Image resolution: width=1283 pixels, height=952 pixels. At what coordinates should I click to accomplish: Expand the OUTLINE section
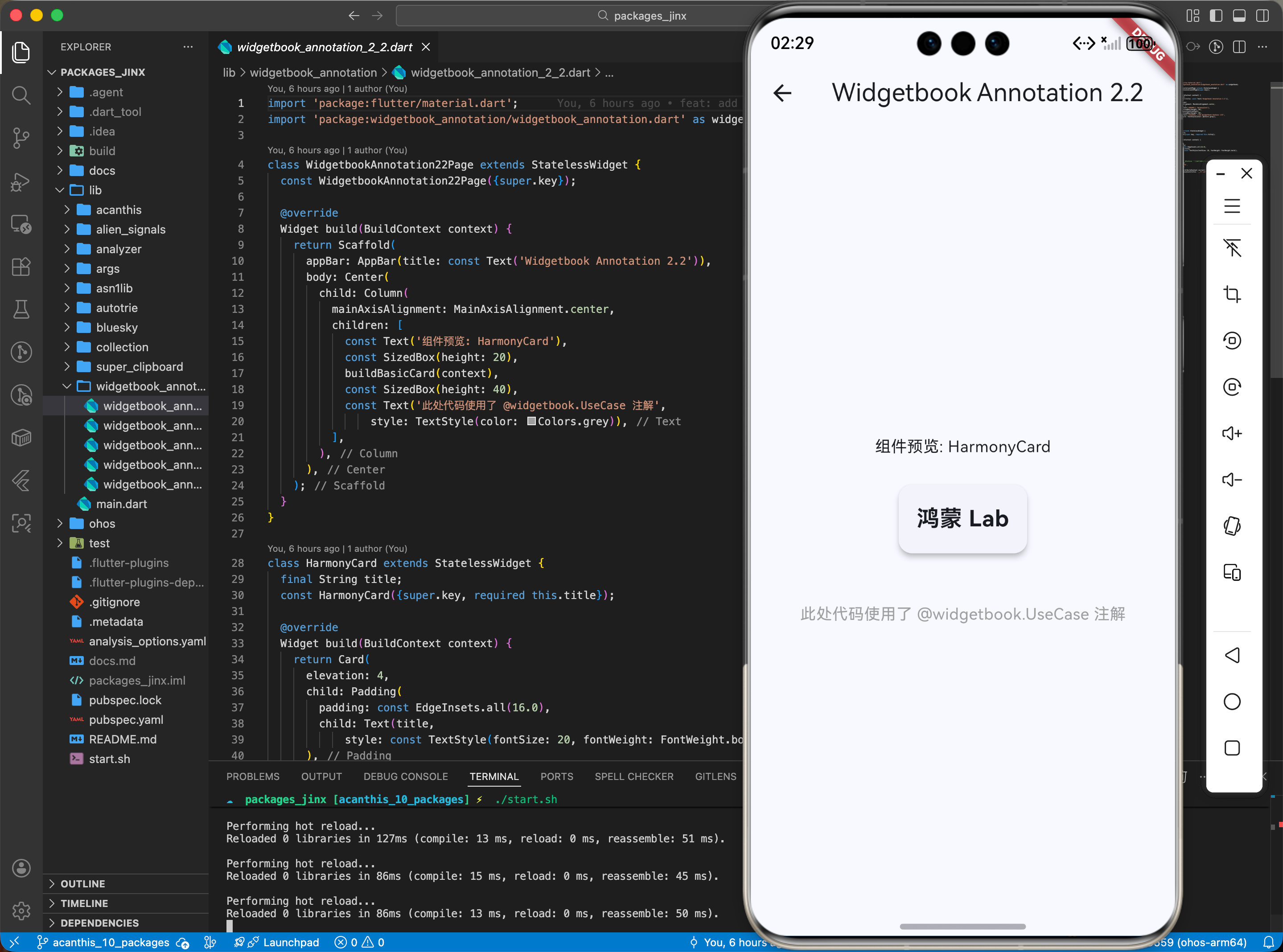pos(82,883)
